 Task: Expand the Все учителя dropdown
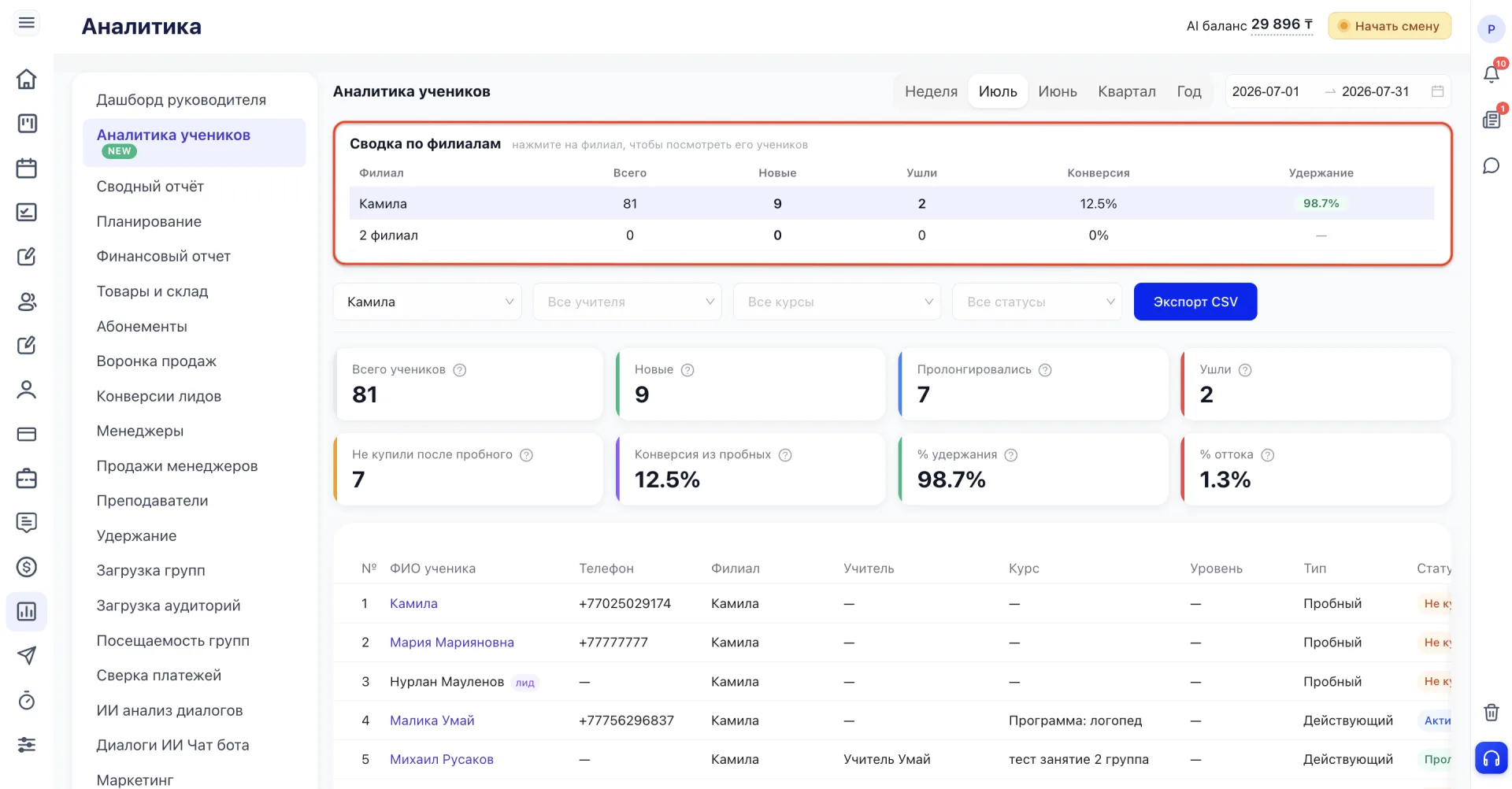(628, 302)
